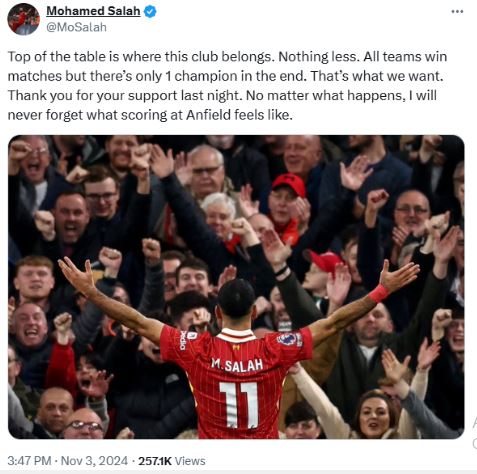Screen dimensions: 477x474
Task: Open the attached celebration photo
Action: (x=236, y=287)
